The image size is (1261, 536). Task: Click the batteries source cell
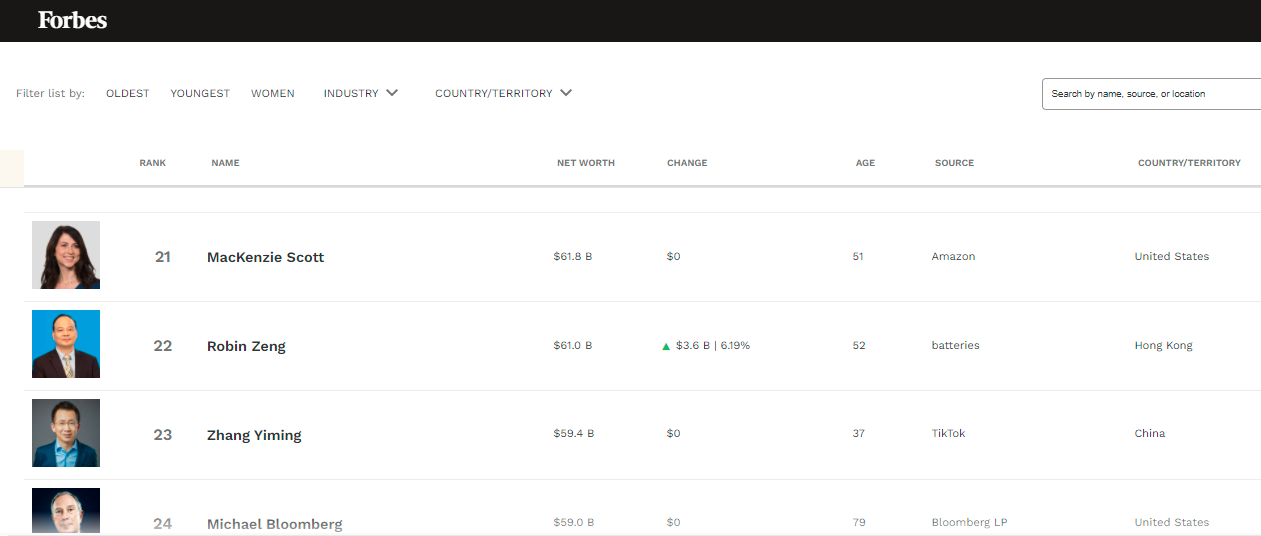coord(955,346)
